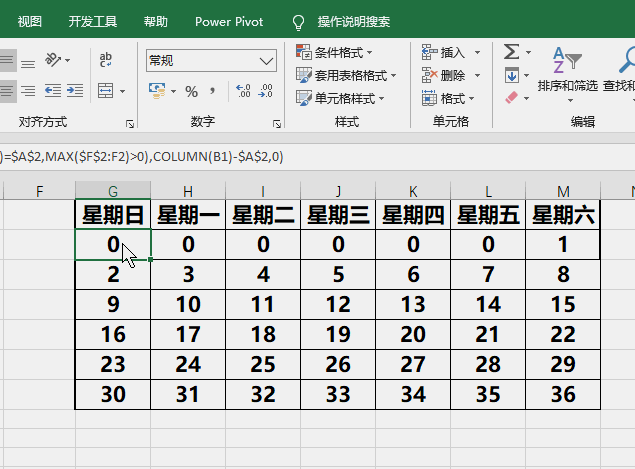Open 对齐方式 dialog launcher

point(130,124)
